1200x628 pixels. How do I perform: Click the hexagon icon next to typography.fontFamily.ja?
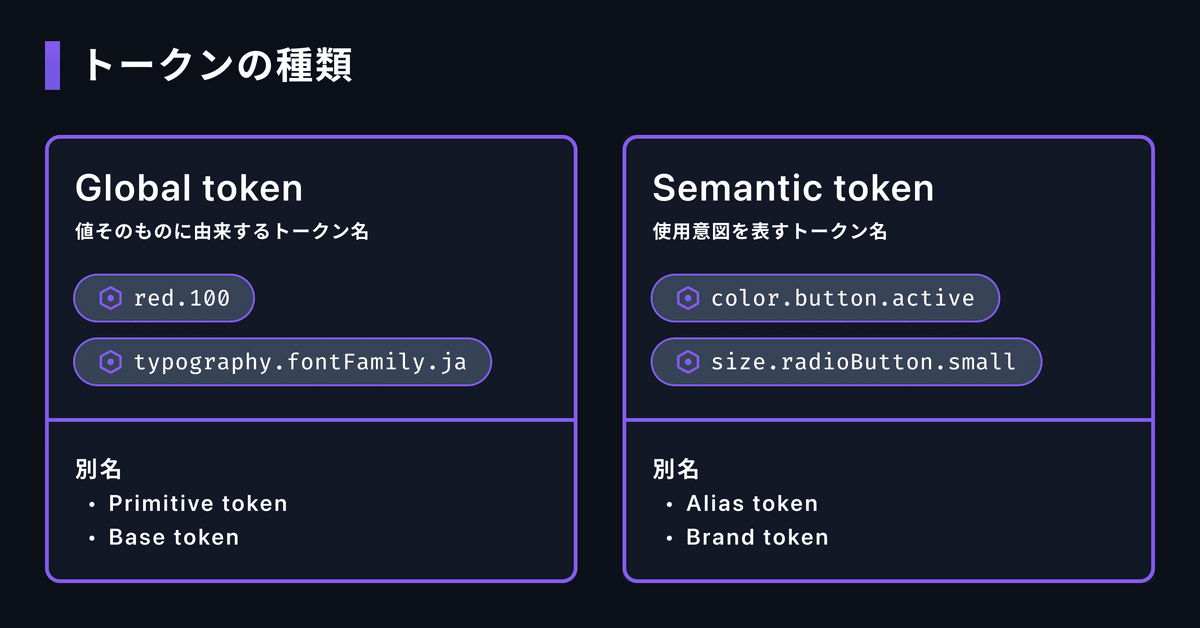coord(110,362)
